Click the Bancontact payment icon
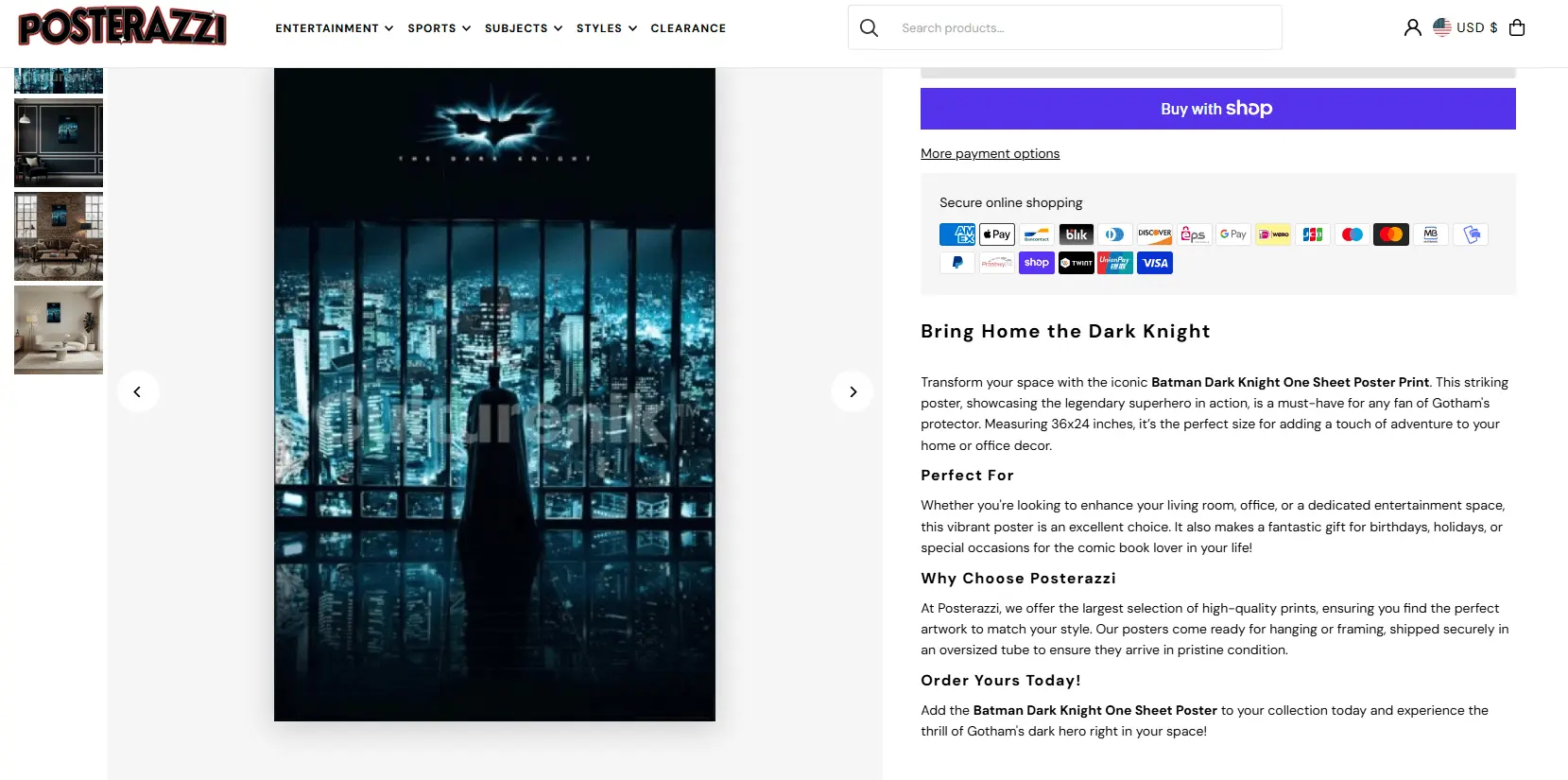 pos(1037,234)
